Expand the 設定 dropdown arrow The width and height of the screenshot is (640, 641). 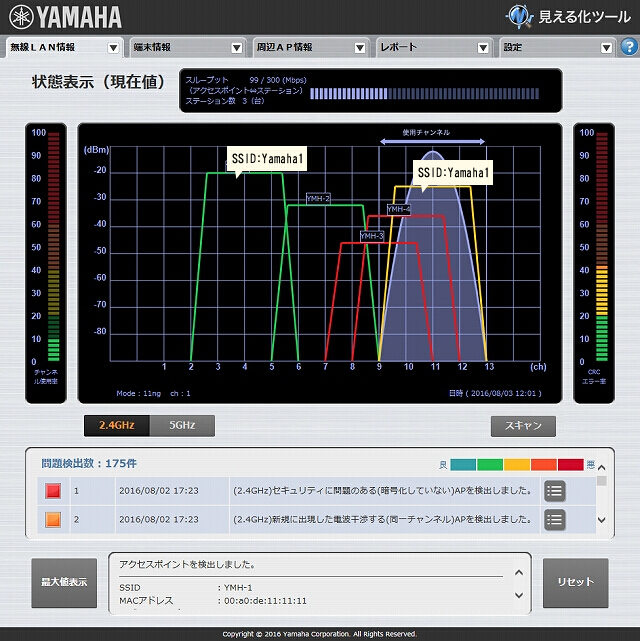(606, 48)
